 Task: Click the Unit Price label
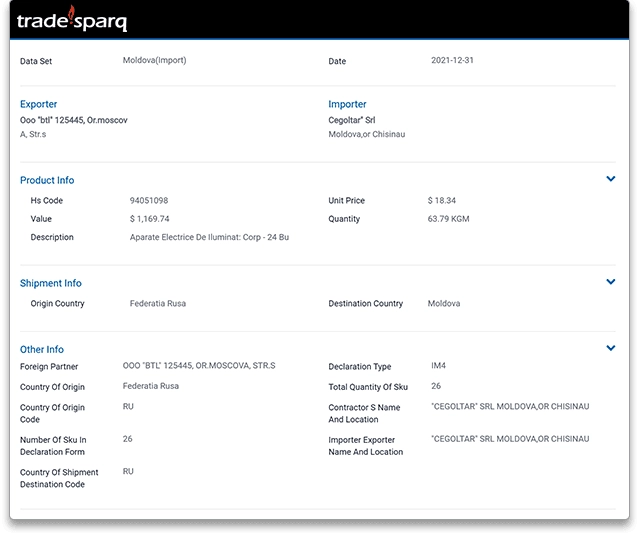pos(347,200)
